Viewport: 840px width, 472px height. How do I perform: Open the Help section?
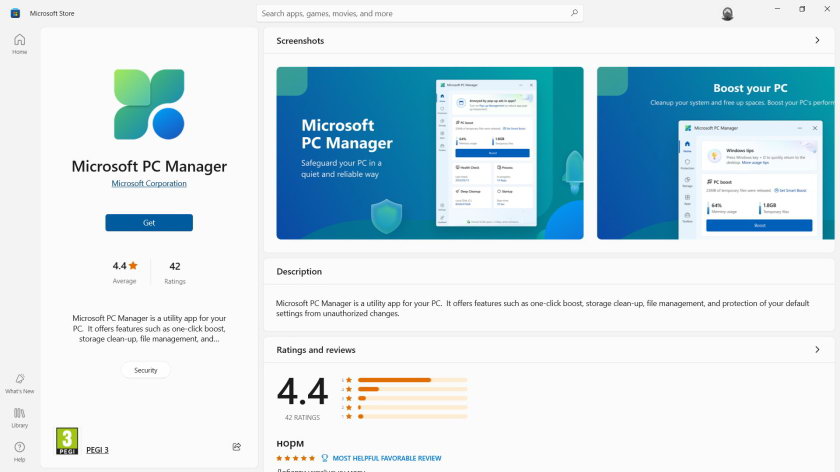(19, 452)
